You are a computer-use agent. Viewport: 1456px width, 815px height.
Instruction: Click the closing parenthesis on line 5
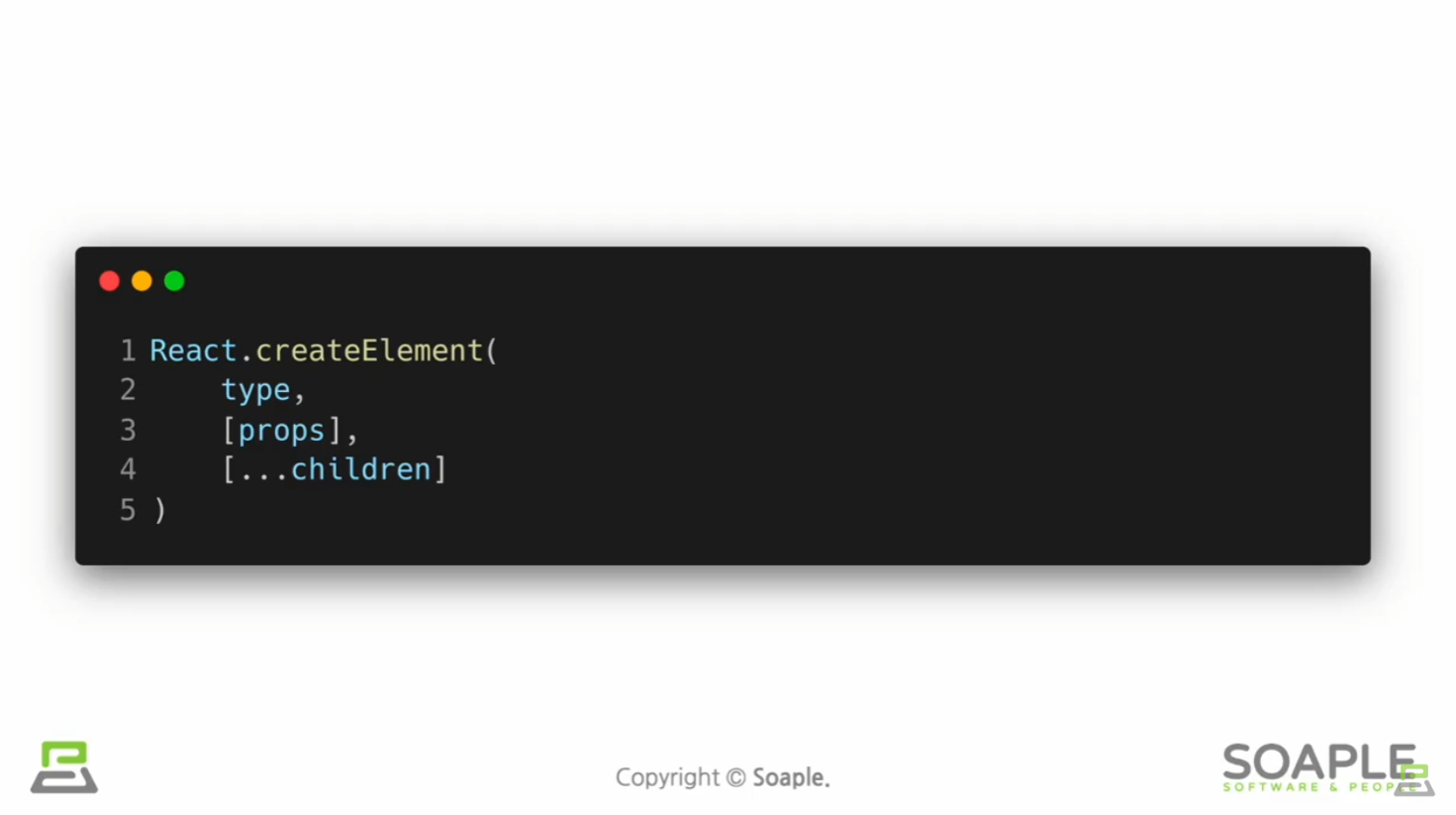point(160,510)
